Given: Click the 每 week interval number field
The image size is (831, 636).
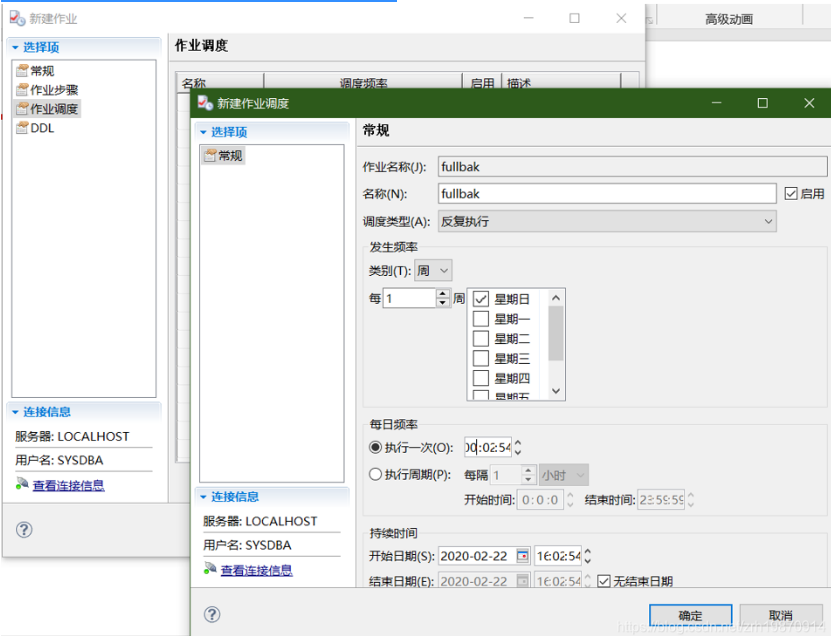Looking at the screenshot, I should point(410,298).
